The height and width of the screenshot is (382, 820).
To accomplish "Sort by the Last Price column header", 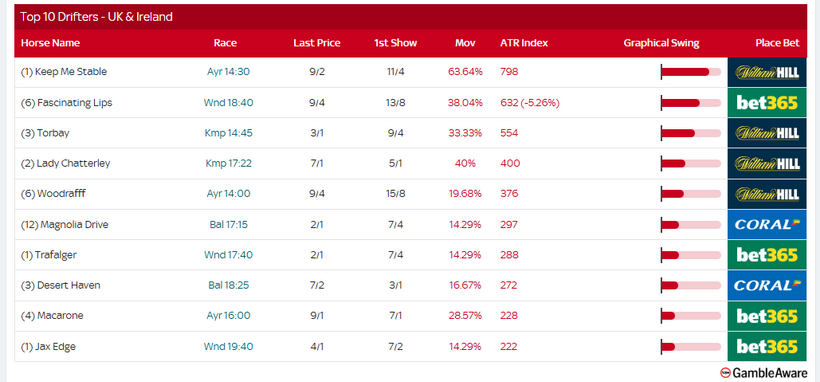I will click(317, 43).
